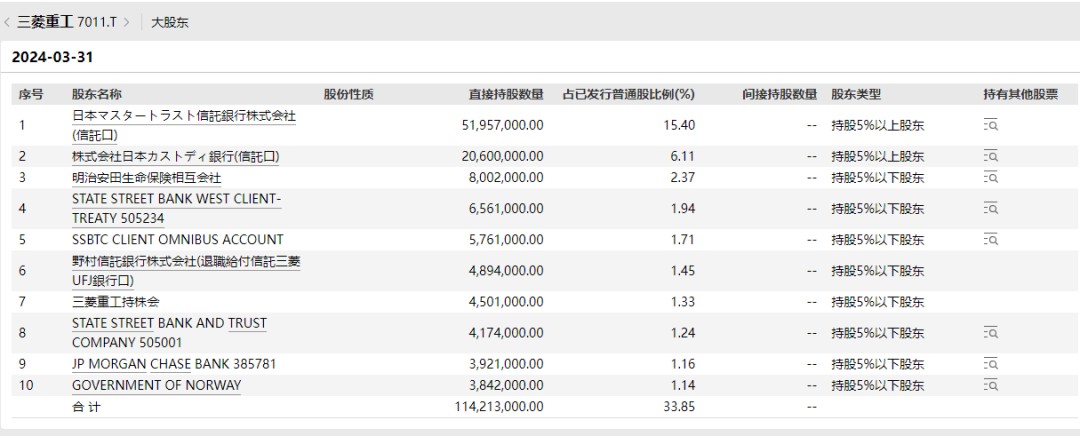
Task: Open other holdings for 日本マスタートラスト信託銀行 row
Action: click(990, 125)
